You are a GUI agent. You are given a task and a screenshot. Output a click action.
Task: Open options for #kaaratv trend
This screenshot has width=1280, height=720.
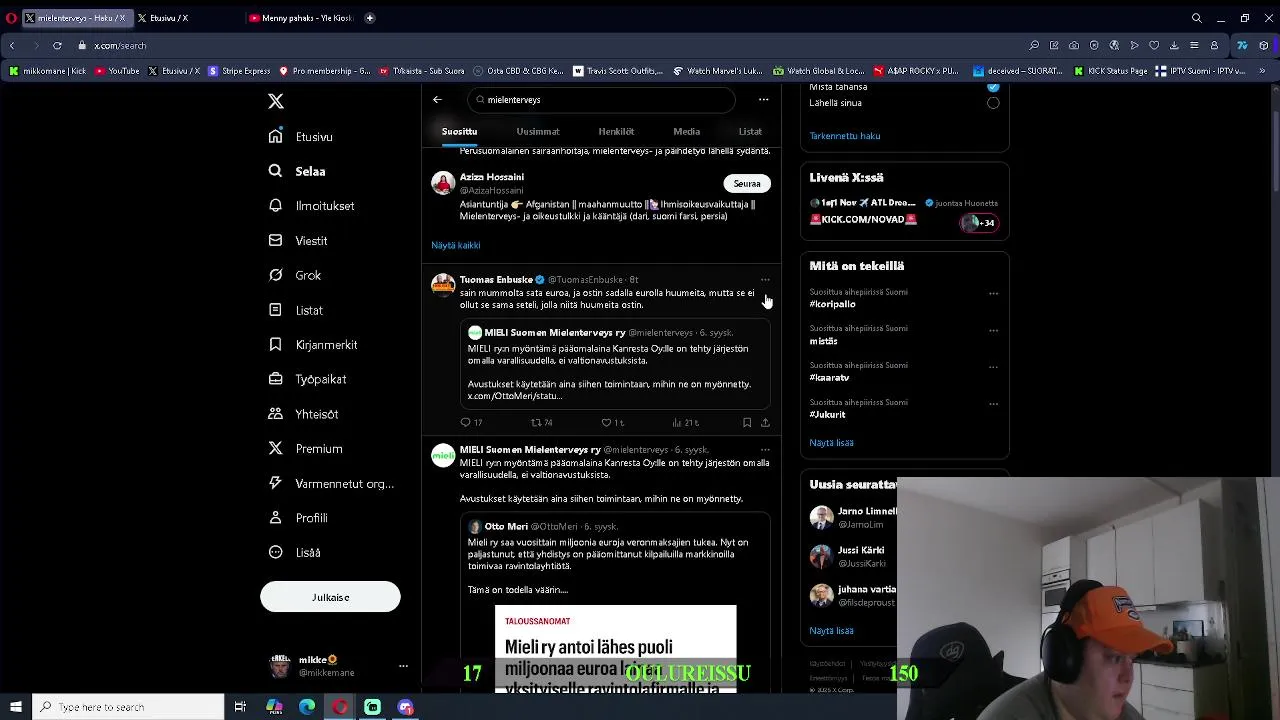(x=993, y=367)
